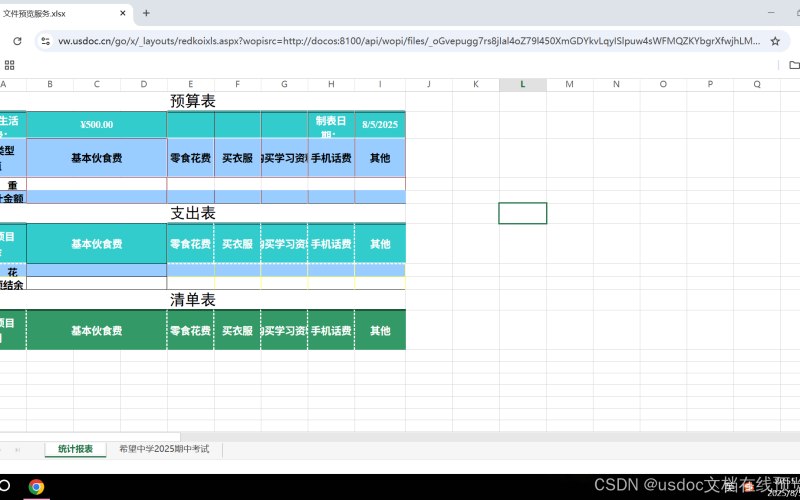Switch to 希望中学2025期中考试 sheet tab
The image size is (800, 500).
pyautogui.click(x=164, y=449)
